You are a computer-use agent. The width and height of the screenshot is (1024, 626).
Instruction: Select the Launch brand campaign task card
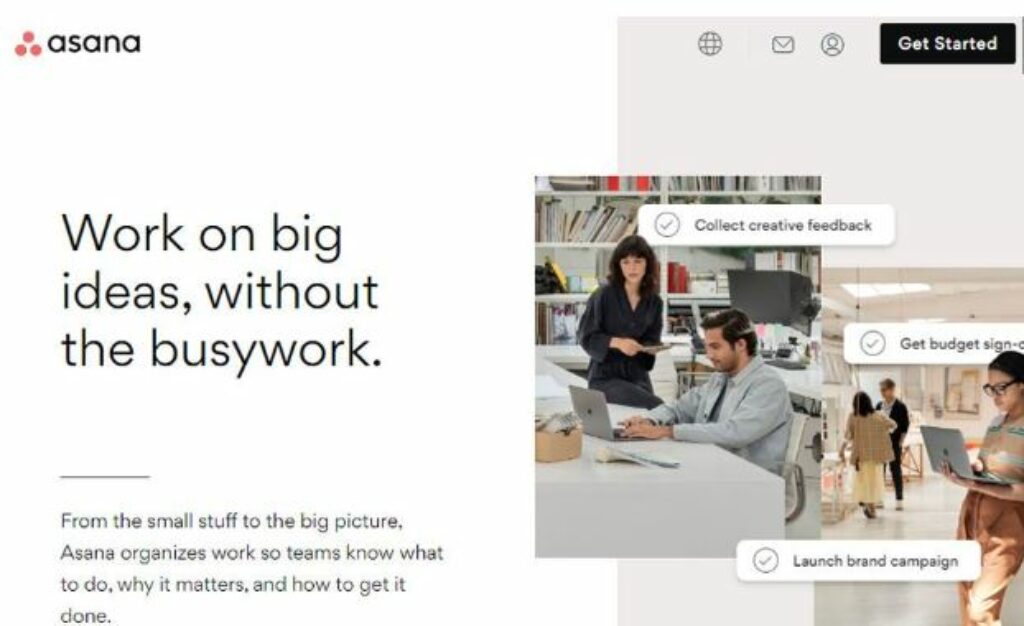pos(859,560)
